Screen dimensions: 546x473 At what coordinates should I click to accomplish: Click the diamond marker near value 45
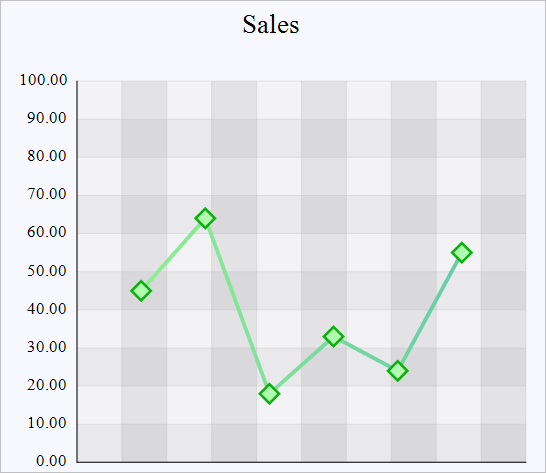141,290
